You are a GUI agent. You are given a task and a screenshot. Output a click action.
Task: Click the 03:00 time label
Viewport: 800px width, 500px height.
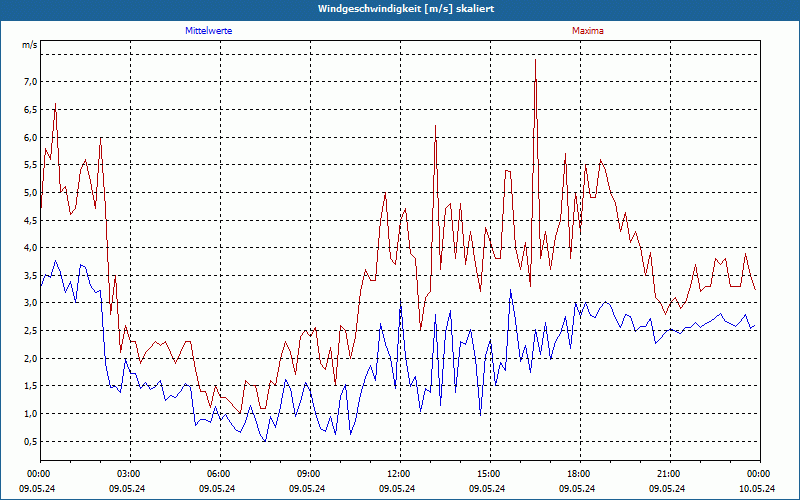pyautogui.click(x=128, y=474)
